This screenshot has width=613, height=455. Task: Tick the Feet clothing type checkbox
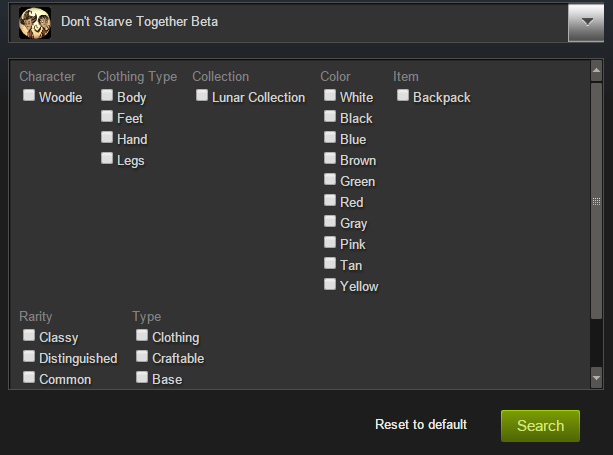click(x=107, y=117)
